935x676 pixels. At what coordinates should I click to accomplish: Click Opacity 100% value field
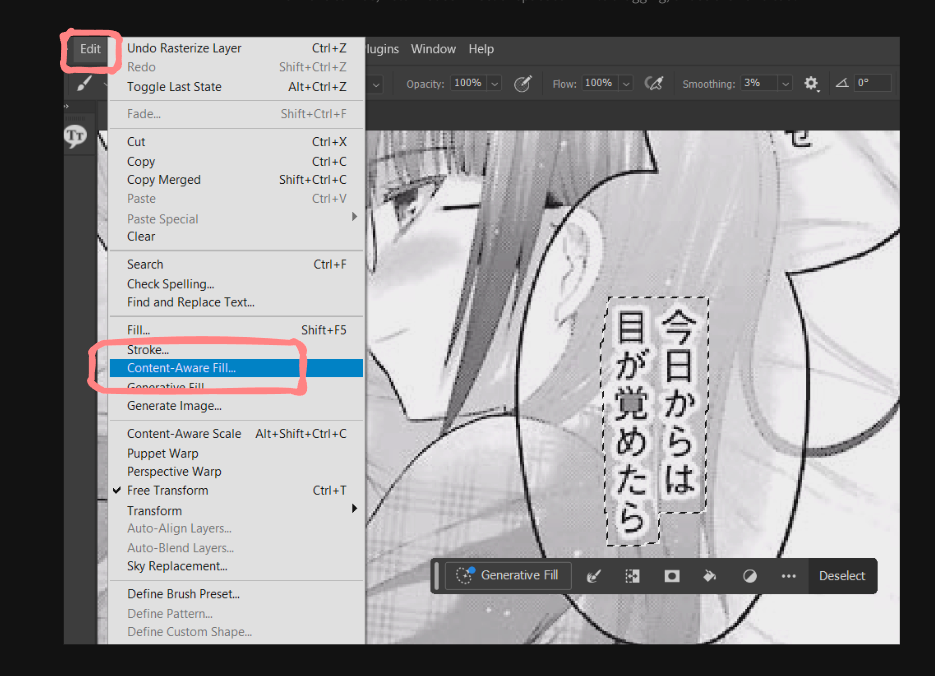(x=468, y=83)
